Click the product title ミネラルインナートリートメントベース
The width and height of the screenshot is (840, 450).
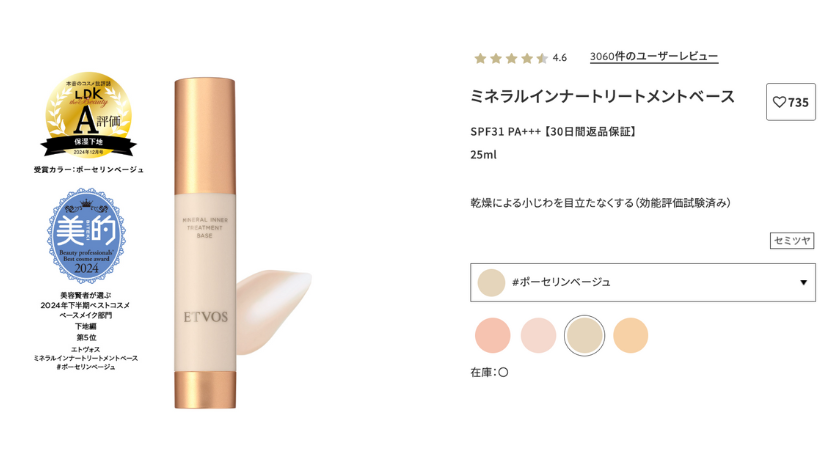point(603,96)
